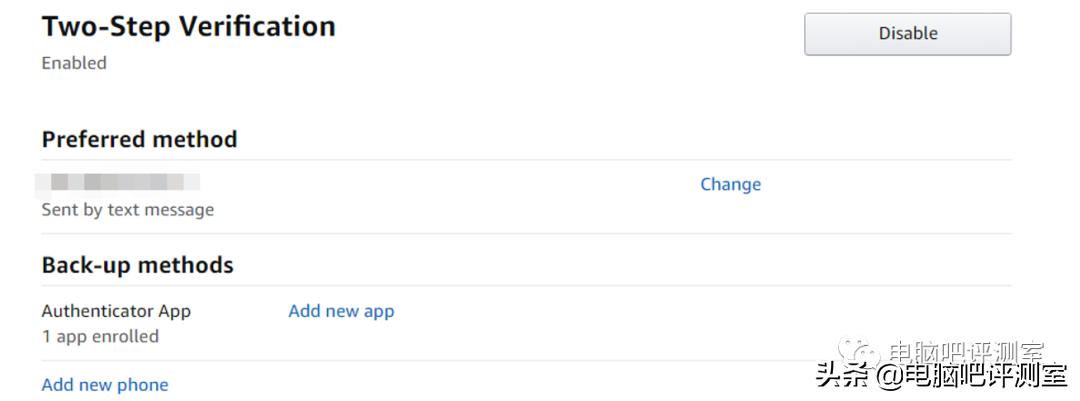Click the Authenticator App label
Screen dimensions: 1080x401
(x=116, y=311)
